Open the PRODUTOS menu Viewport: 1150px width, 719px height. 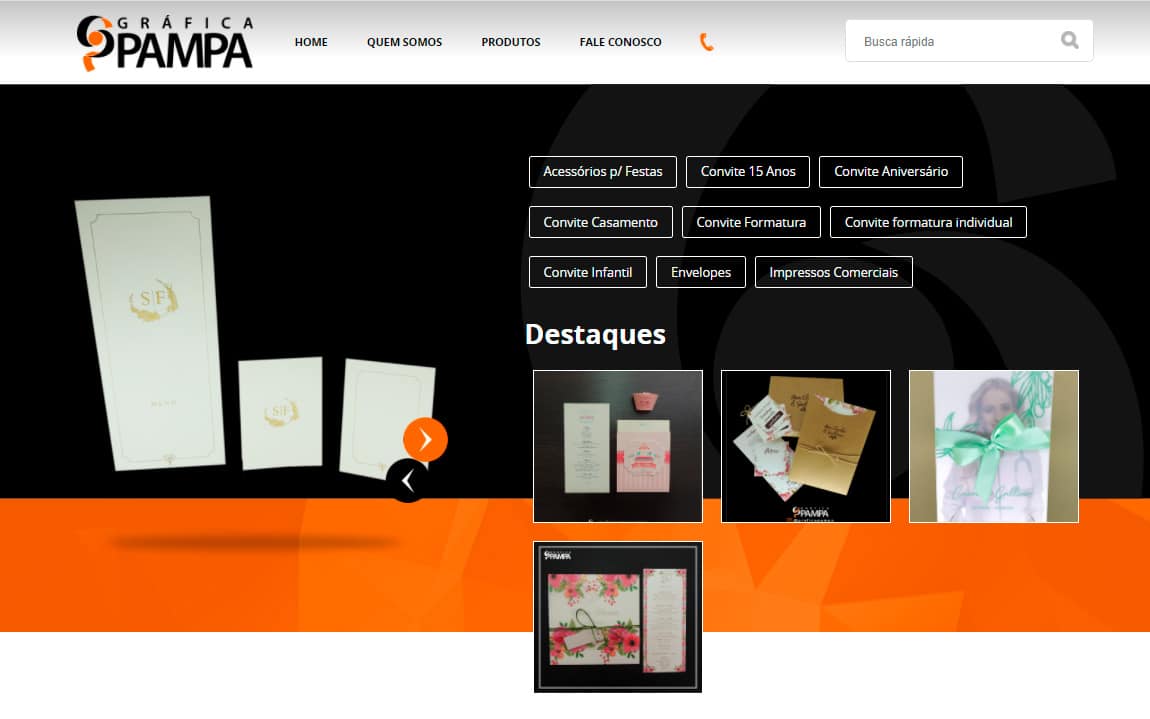click(x=510, y=43)
